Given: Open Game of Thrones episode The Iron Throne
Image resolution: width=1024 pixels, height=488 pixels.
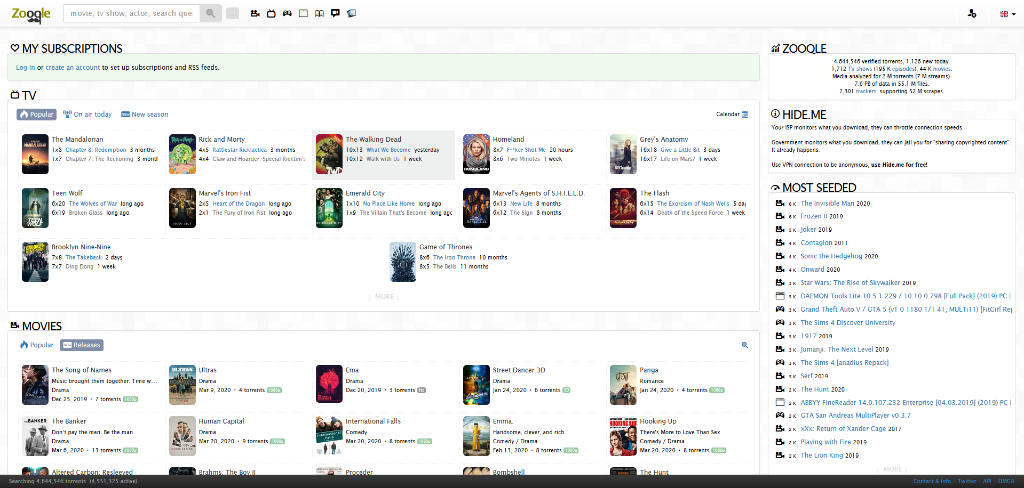Looking at the screenshot, I should 454,257.
